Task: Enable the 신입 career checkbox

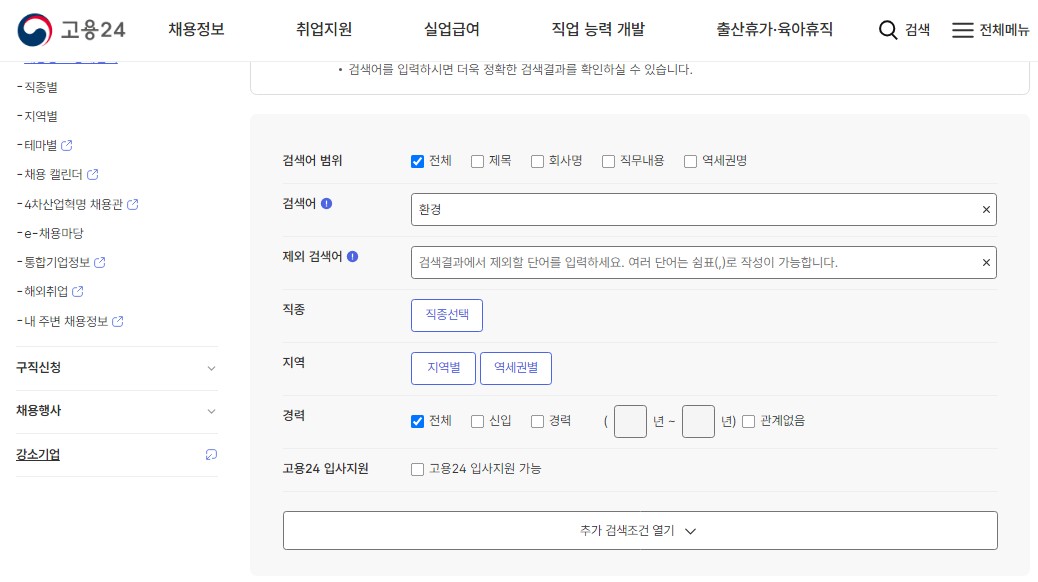Action: (477, 421)
